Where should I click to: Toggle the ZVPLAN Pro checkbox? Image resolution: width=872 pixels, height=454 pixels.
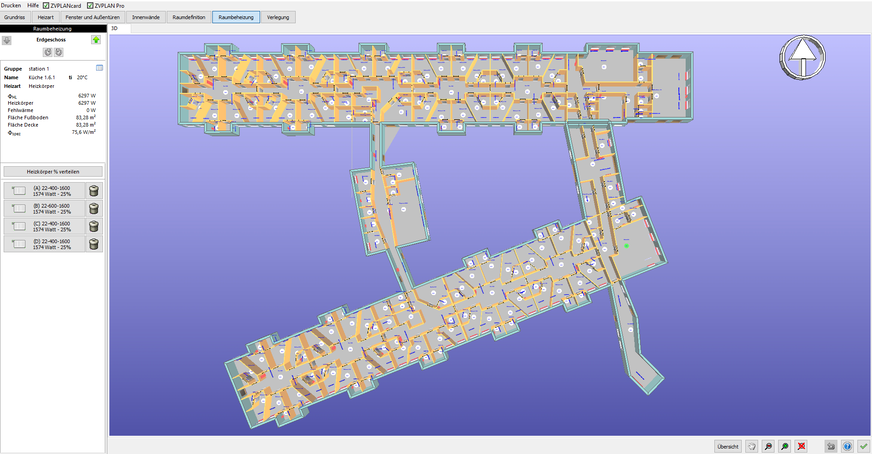[90, 5]
